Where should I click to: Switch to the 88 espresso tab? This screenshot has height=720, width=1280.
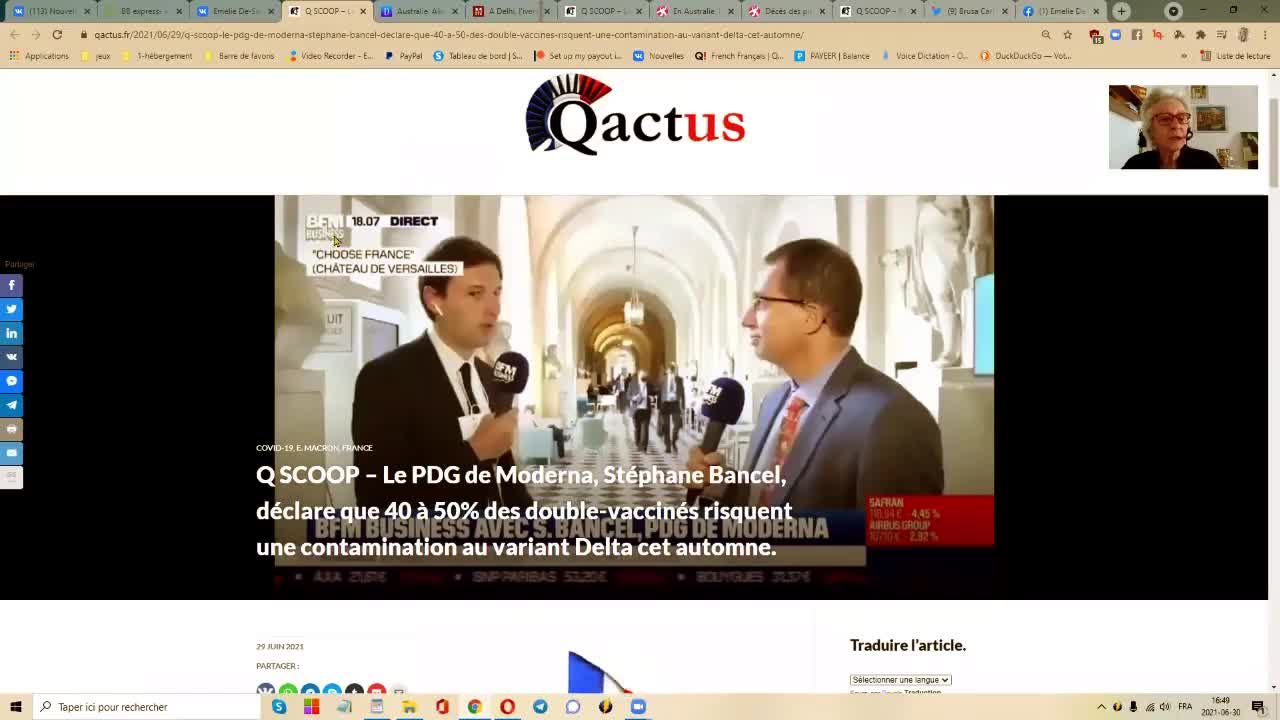point(142,11)
